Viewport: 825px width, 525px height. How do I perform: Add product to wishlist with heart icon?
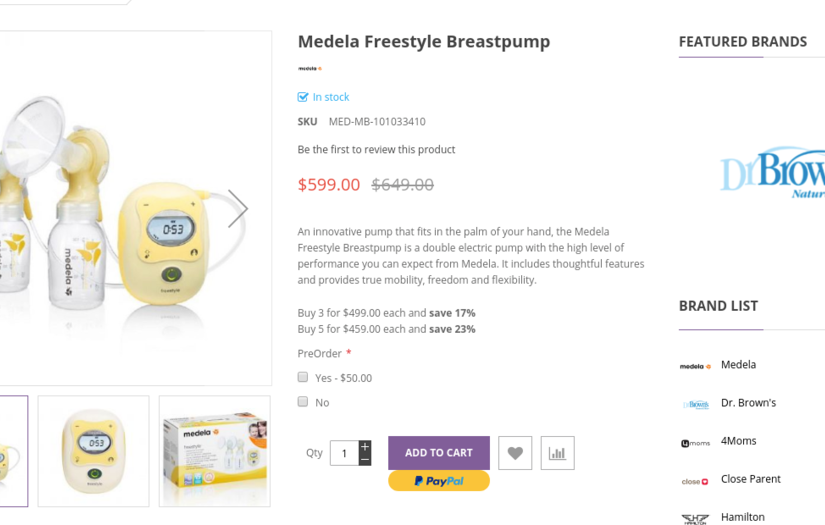515,453
